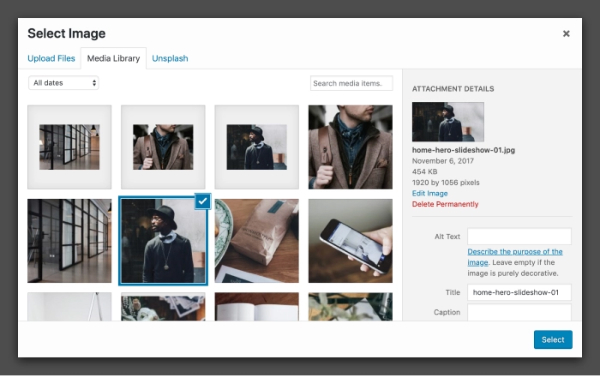Viewport: 600px width, 376px height.
Task: Click the Alt Text input field
Action: pyautogui.click(x=519, y=236)
